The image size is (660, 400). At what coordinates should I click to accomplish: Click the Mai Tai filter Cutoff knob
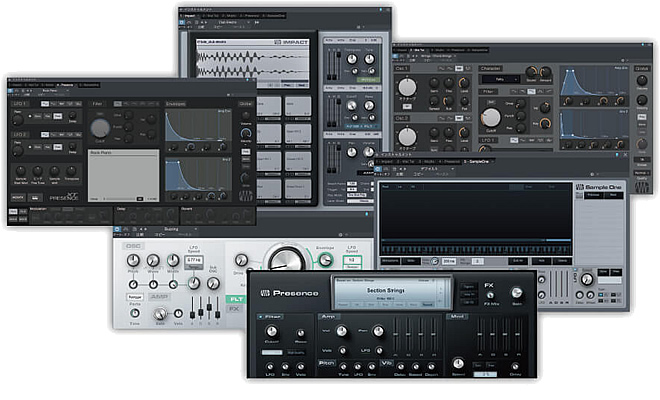tap(491, 118)
